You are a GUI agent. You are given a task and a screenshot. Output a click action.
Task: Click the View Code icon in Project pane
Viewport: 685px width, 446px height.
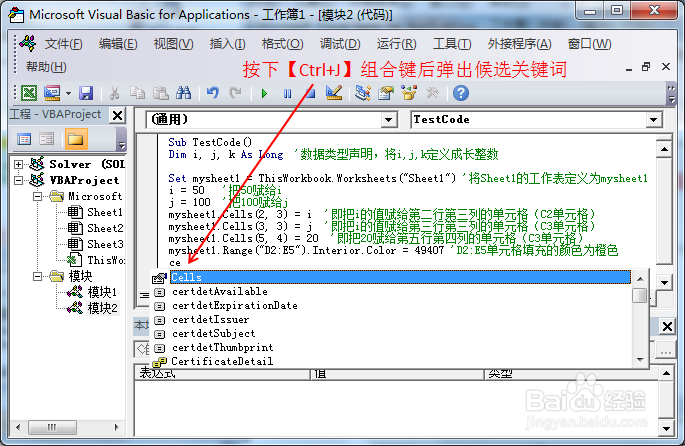click(x=24, y=139)
